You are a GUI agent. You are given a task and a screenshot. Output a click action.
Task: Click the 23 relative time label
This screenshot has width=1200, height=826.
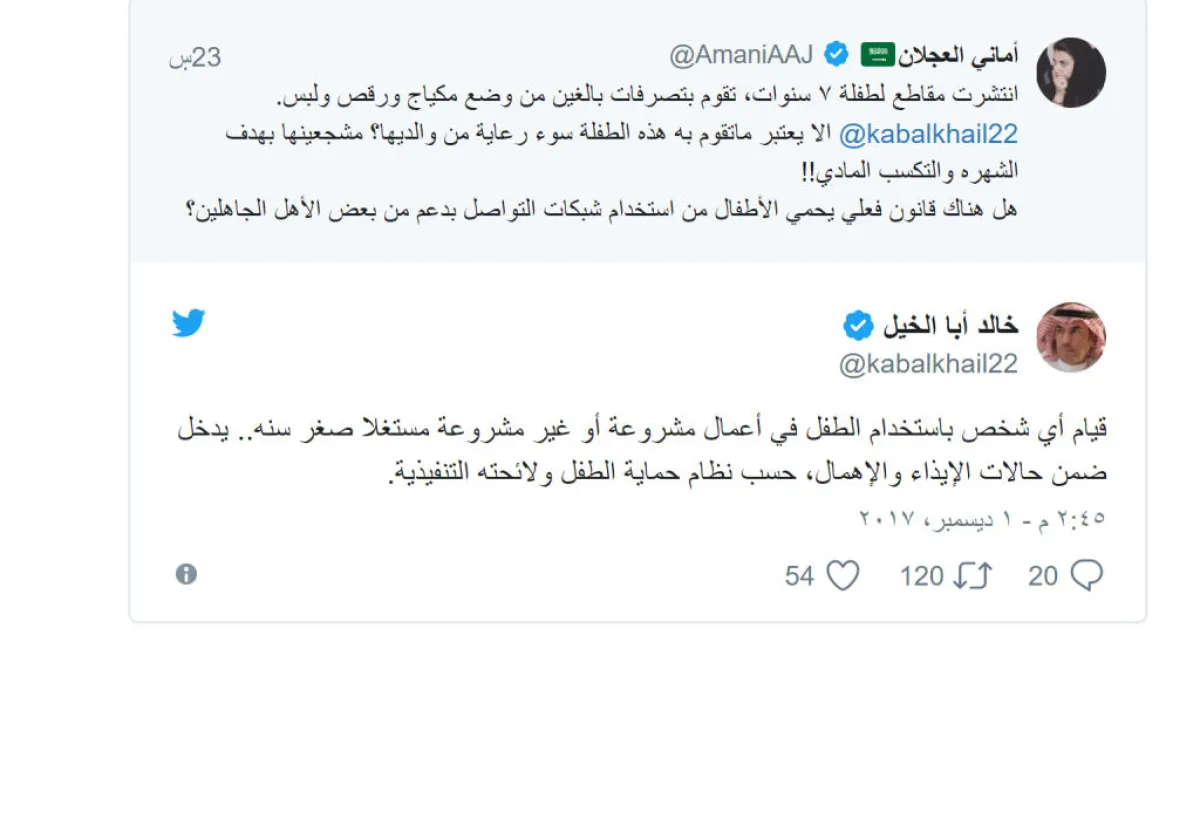pyautogui.click(x=196, y=57)
